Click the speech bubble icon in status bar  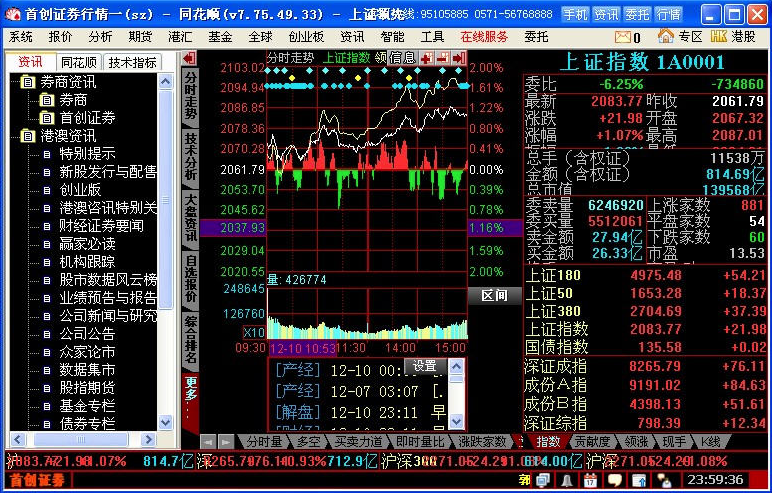pyautogui.click(x=614, y=480)
